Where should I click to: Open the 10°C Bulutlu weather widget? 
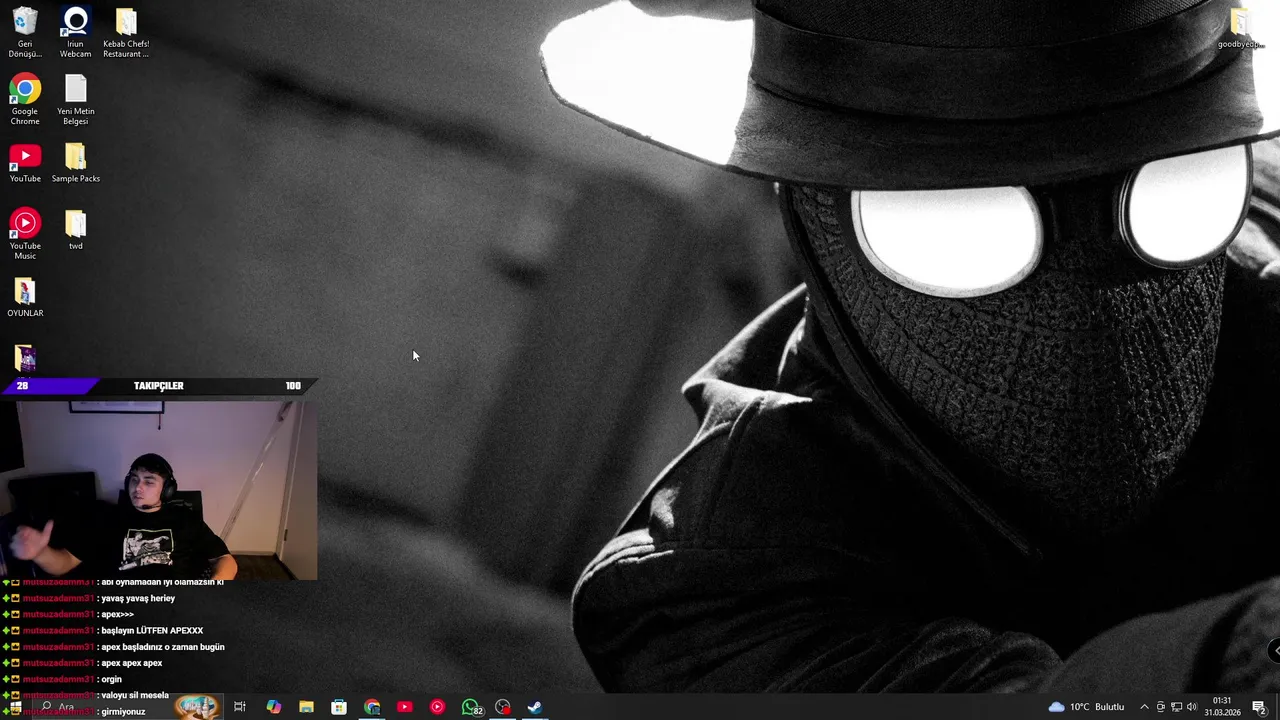coord(1086,707)
